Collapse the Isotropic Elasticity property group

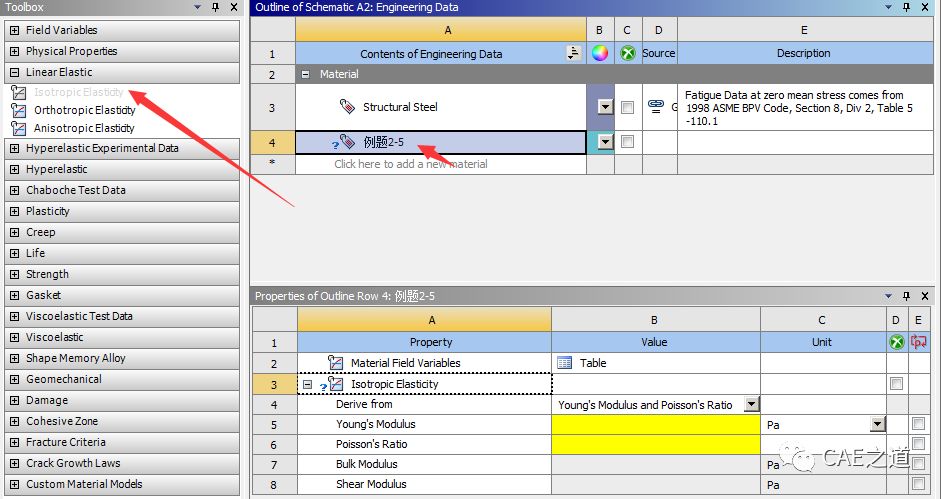click(307, 384)
